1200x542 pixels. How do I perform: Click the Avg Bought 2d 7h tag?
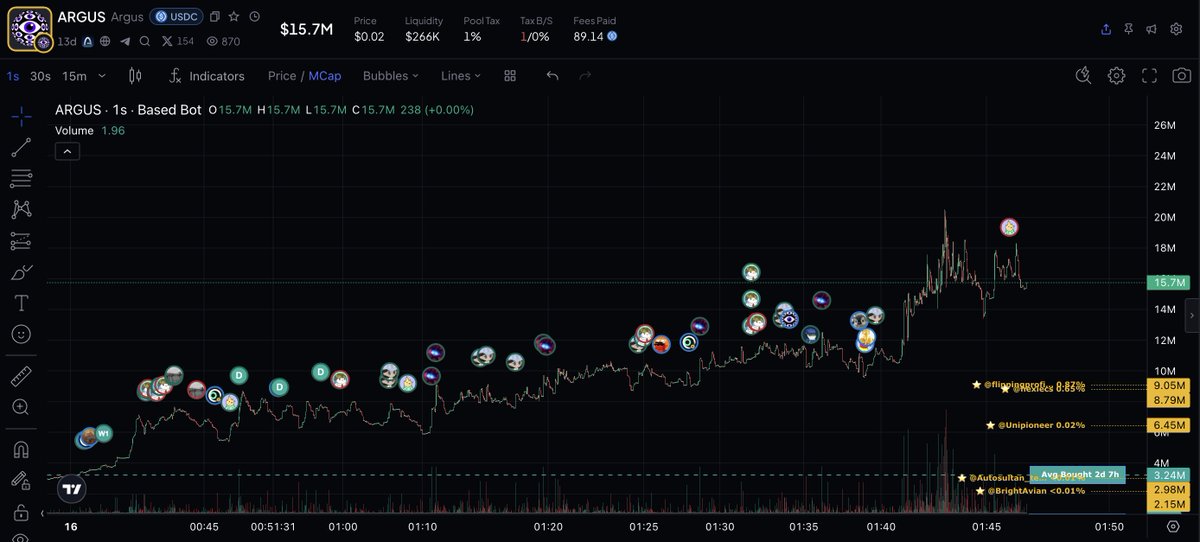(x=1077, y=474)
